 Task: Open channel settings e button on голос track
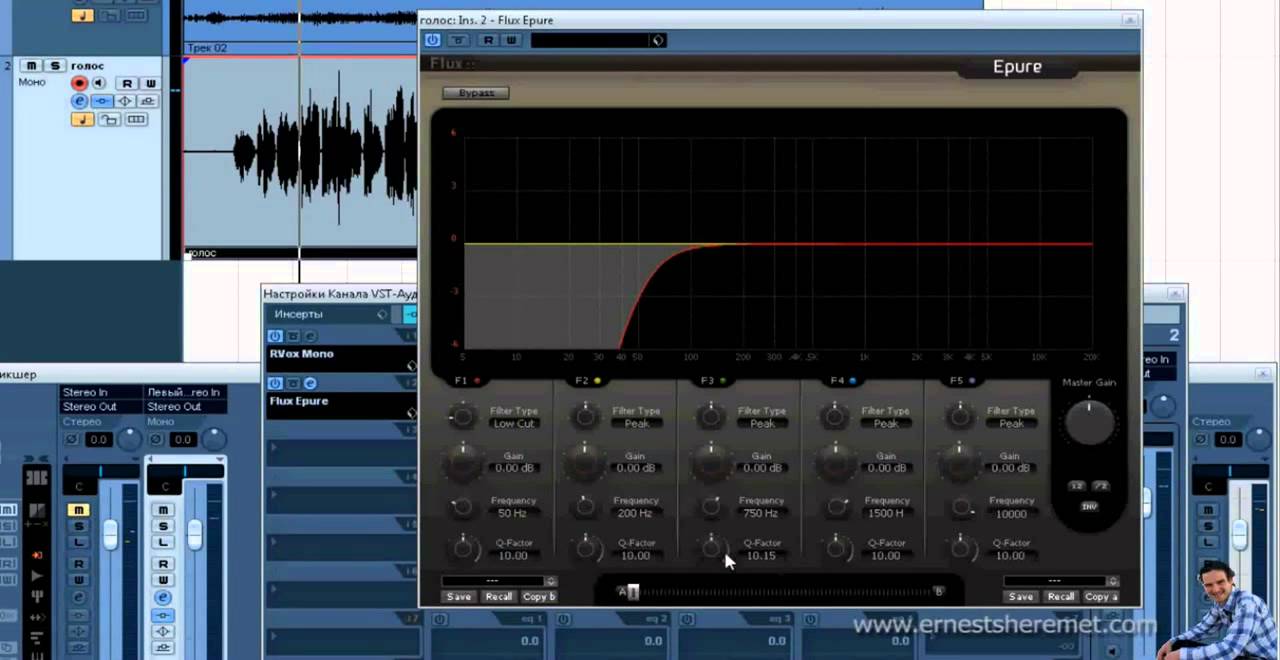click(x=80, y=101)
